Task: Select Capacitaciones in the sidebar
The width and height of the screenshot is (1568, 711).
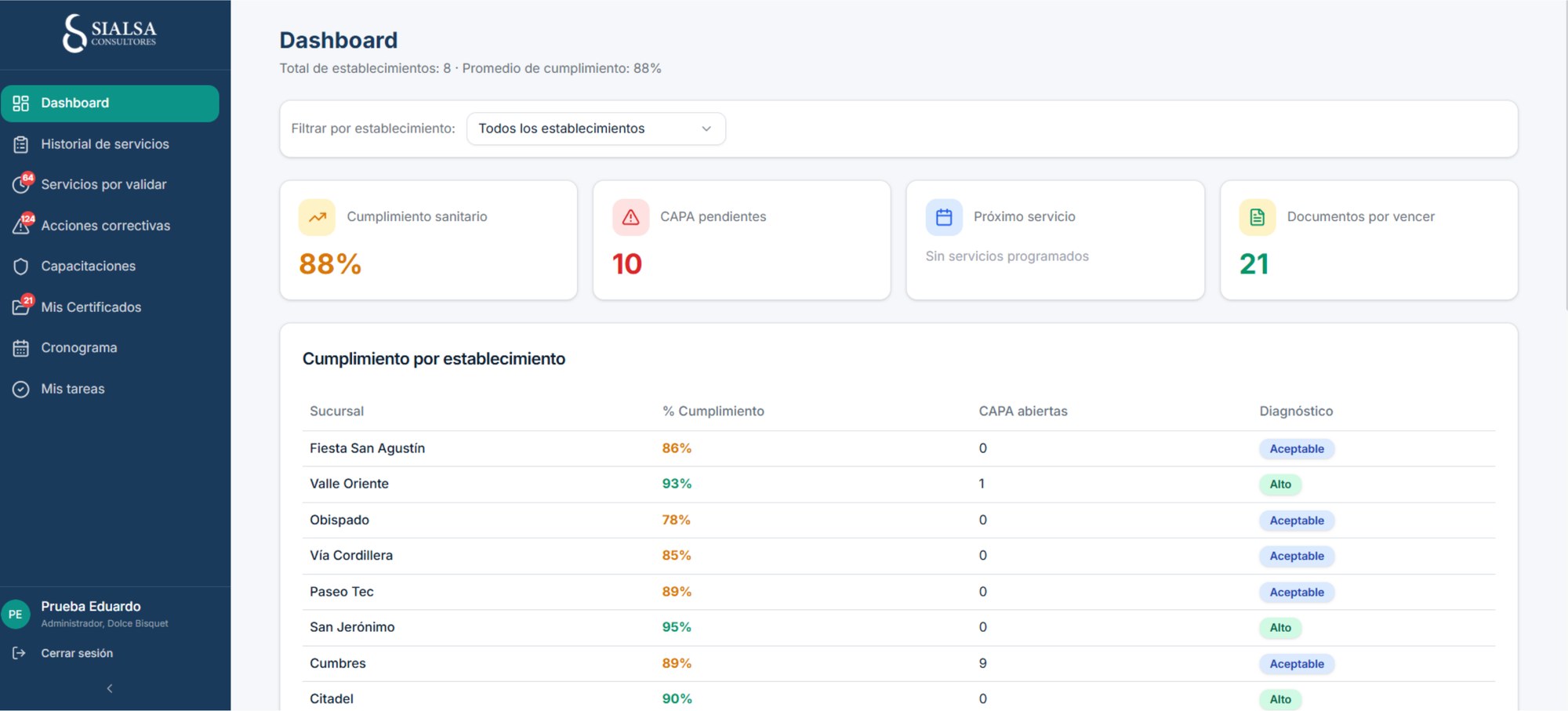Action: [x=110, y=267]
